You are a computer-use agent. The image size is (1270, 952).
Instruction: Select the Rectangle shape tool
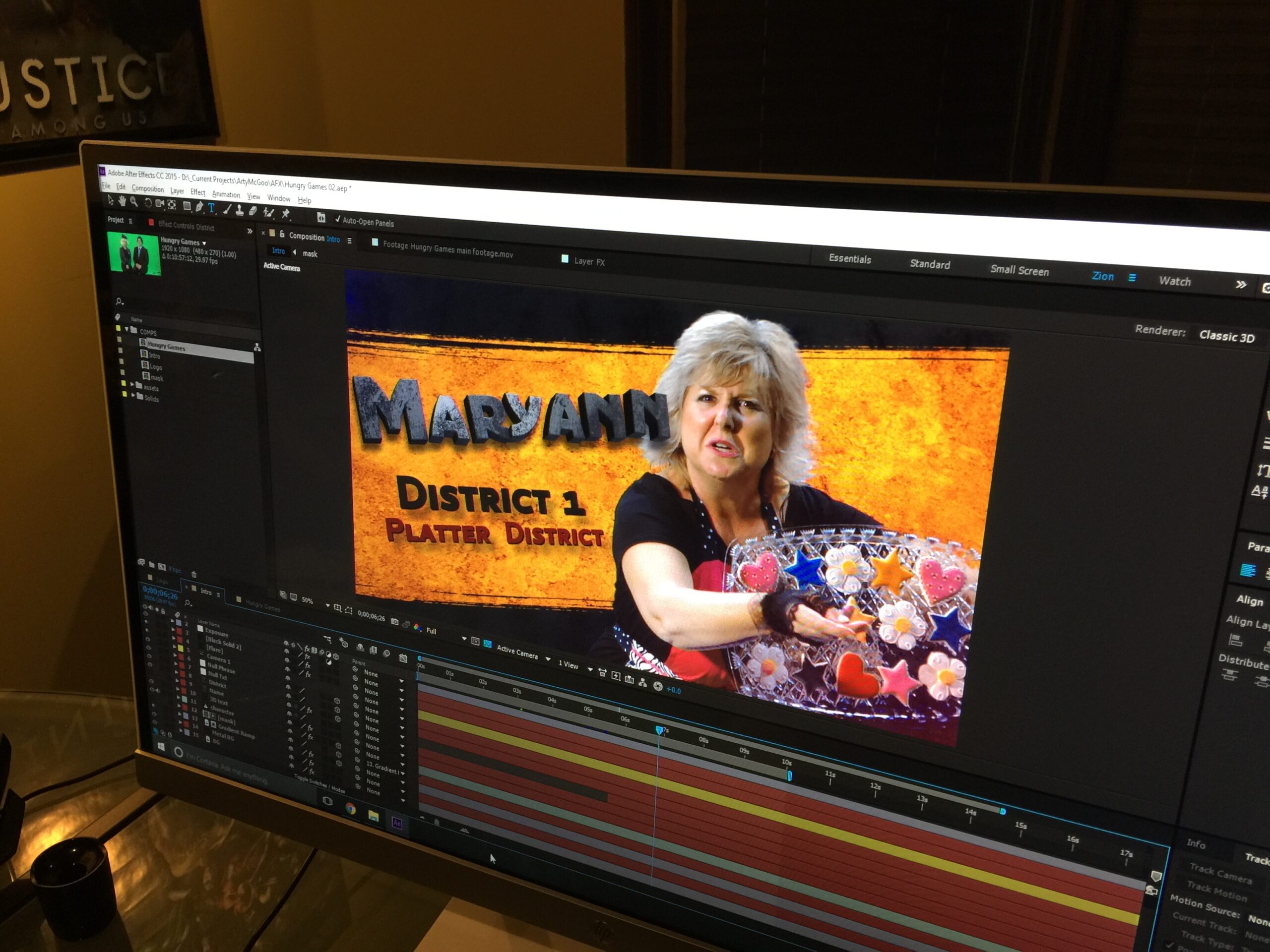click(187, 206)
